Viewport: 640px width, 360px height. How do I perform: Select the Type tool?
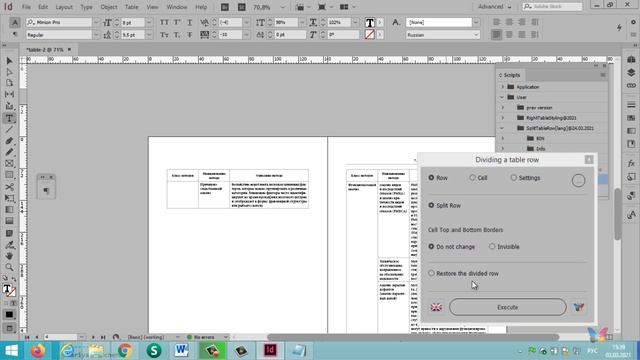click(x=9, y=118)
